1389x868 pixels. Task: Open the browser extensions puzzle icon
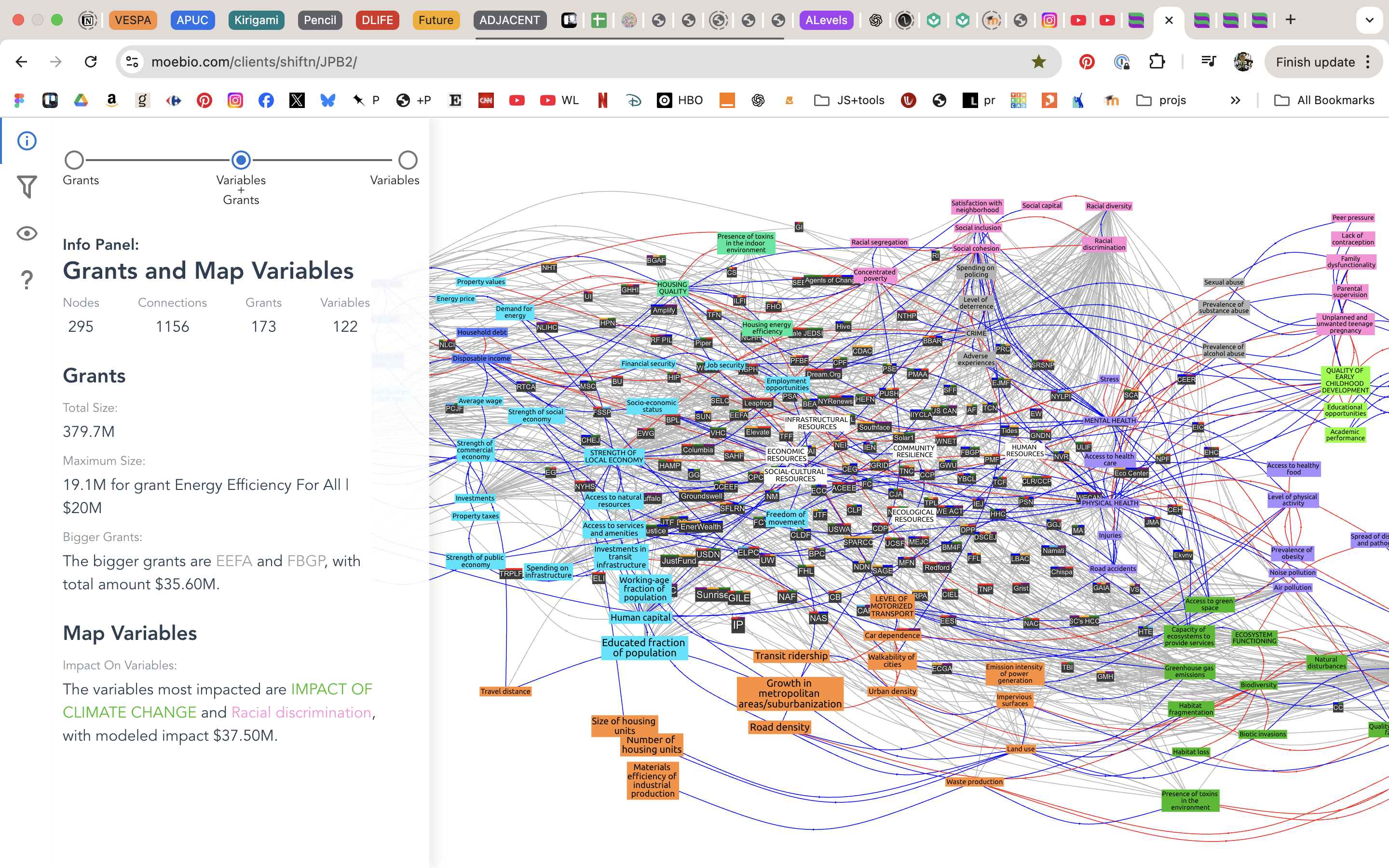[x=1157, y=62]
